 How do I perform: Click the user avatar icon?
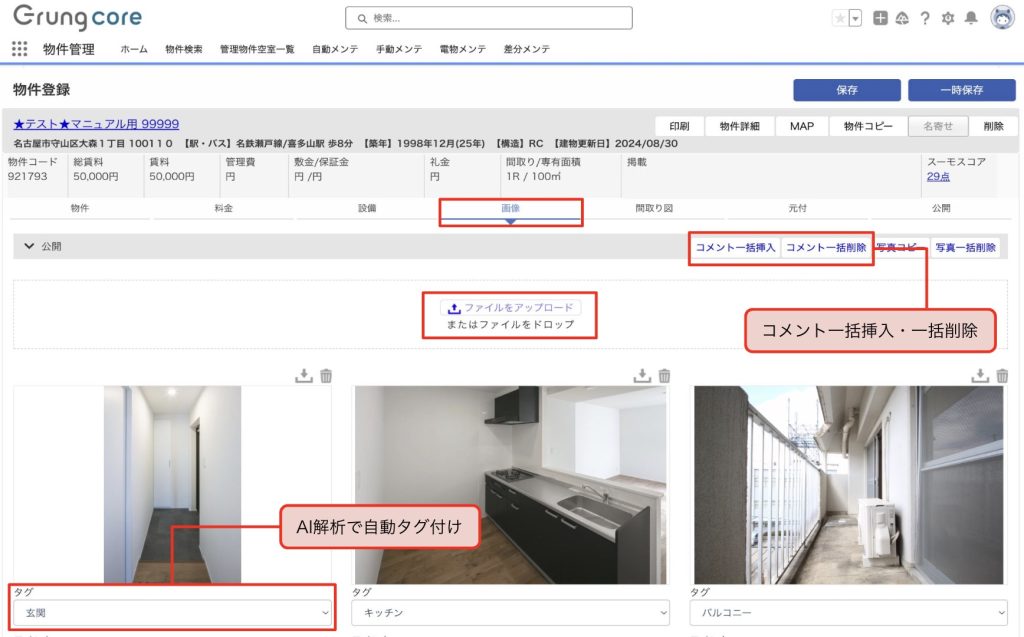click(x=1001, y=18)
